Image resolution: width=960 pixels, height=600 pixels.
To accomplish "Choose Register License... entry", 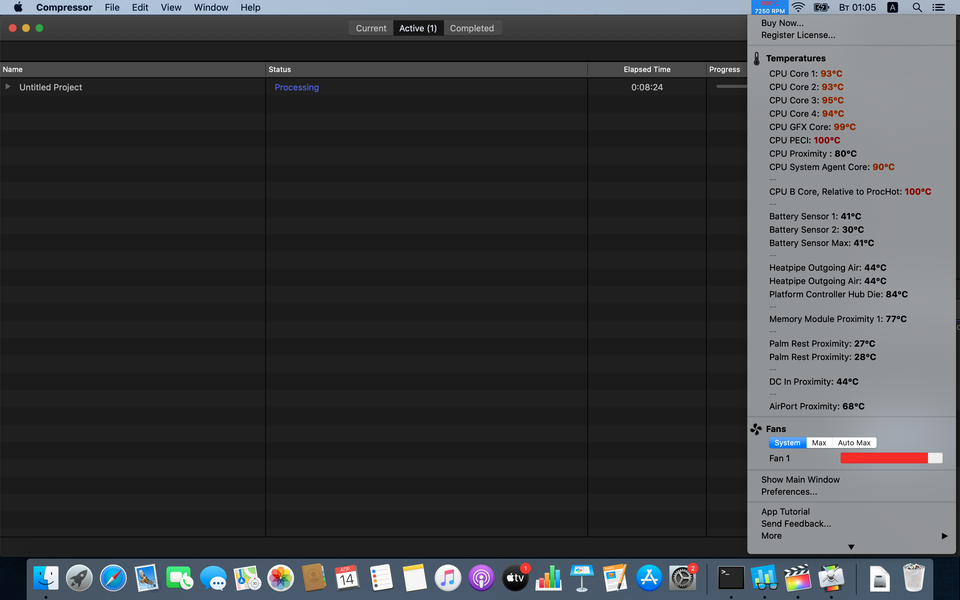I will [798, 35].
